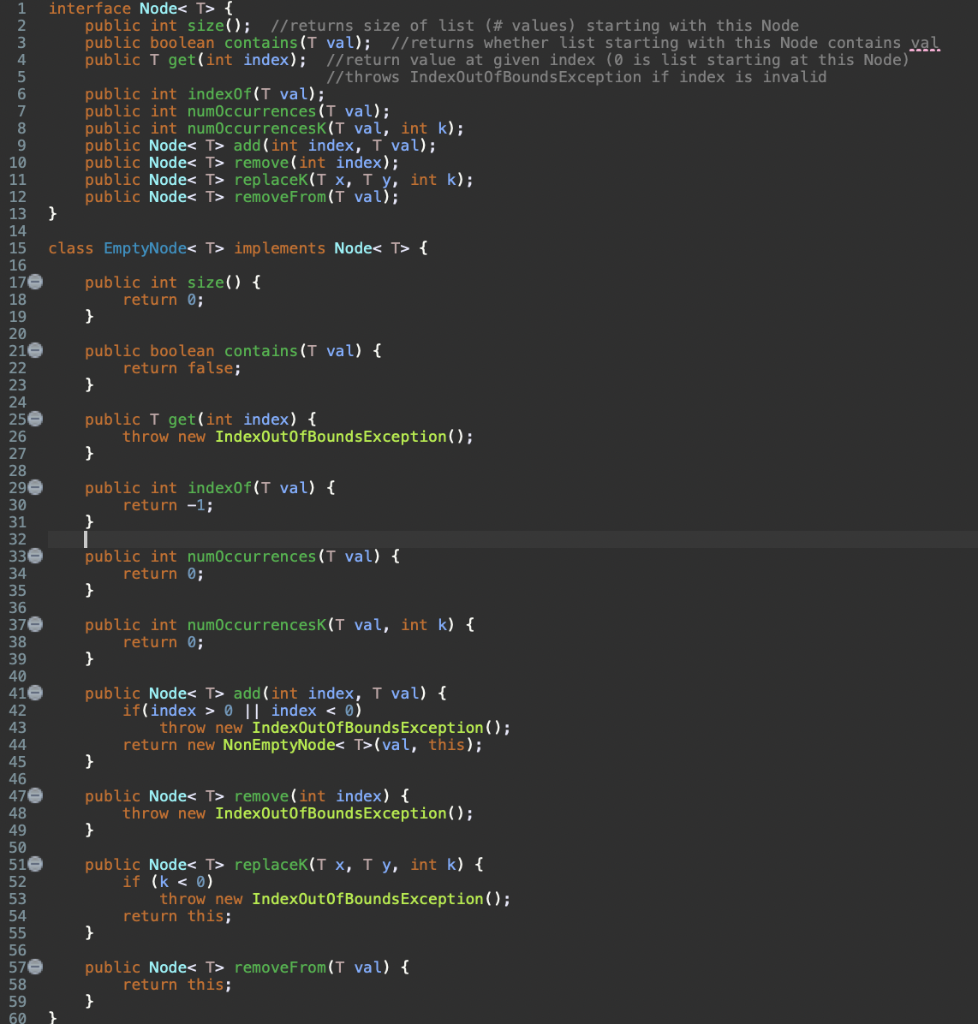
Task: Click 'numOccurrencesK' in the interface on line 8
Action: [257, 129]
